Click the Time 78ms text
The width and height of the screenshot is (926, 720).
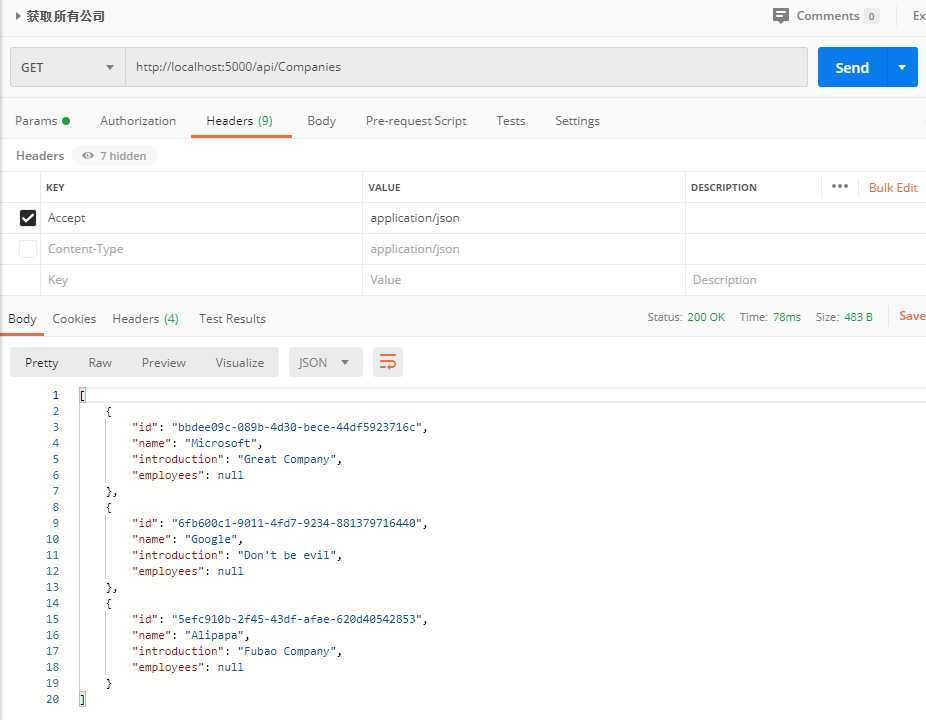point(770,317)
